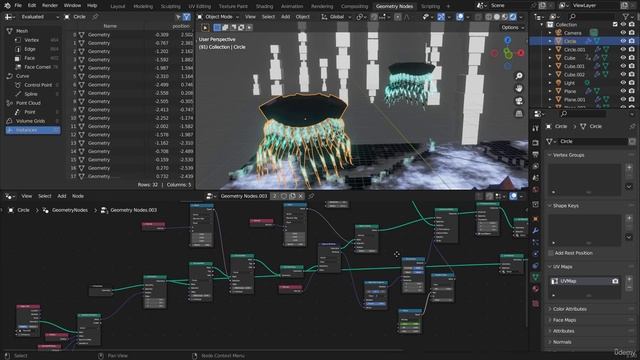Switch perspective/orthographic grid icon in viewport

point(519,113)
